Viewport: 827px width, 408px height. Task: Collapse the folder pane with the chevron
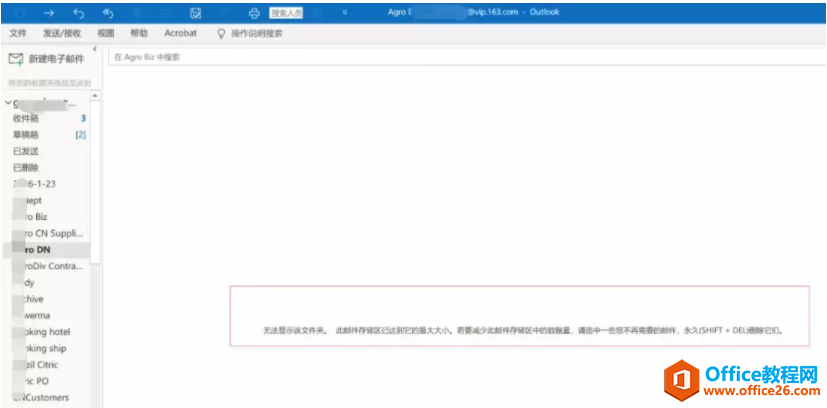[95, 49]
